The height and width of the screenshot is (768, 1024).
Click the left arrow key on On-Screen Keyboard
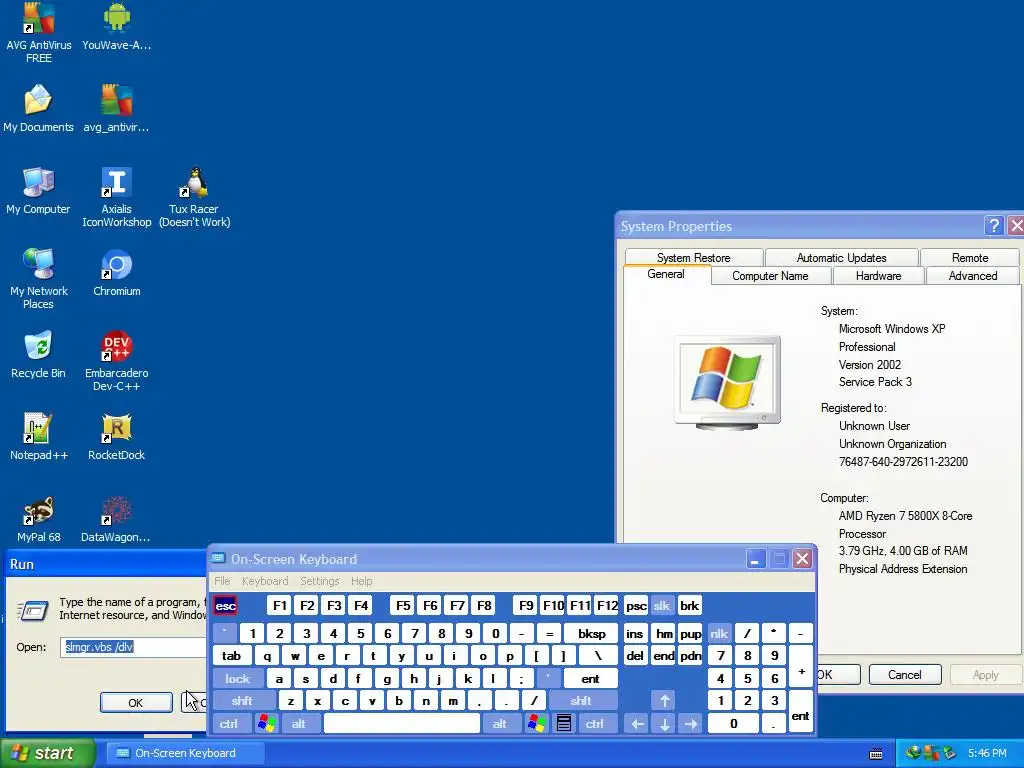click(637, 724)
